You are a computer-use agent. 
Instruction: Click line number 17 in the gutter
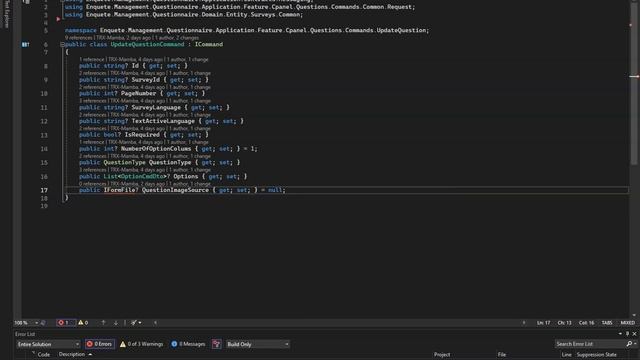tap(44, 191)
